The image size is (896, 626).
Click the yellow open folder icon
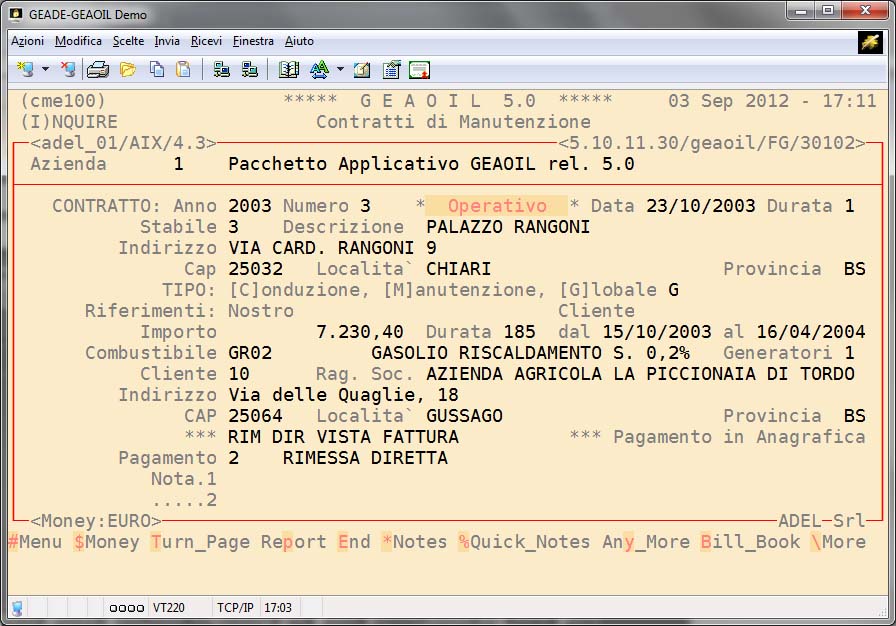[127, 70]
